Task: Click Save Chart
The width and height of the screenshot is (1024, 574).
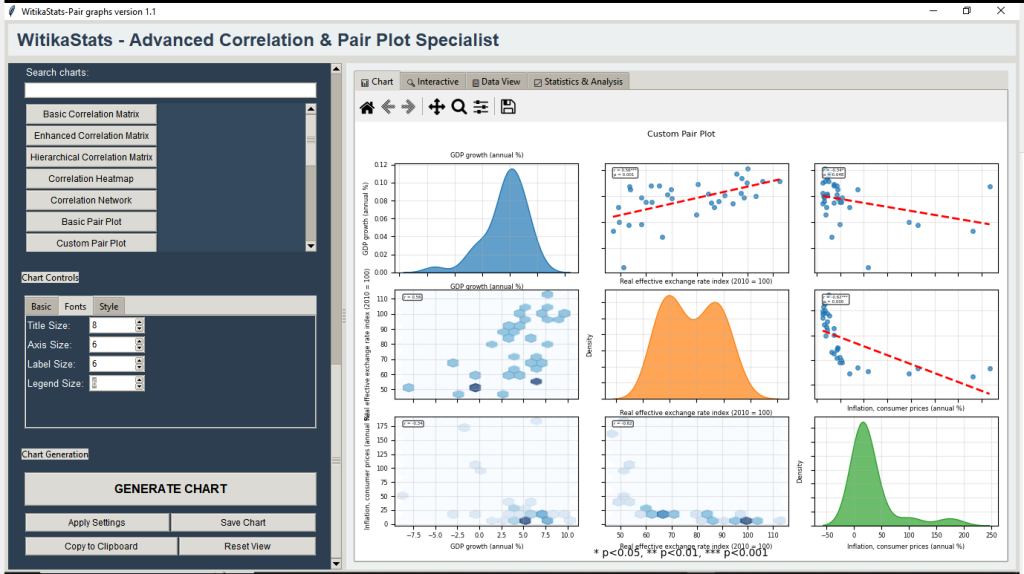Action: (243, 522)
